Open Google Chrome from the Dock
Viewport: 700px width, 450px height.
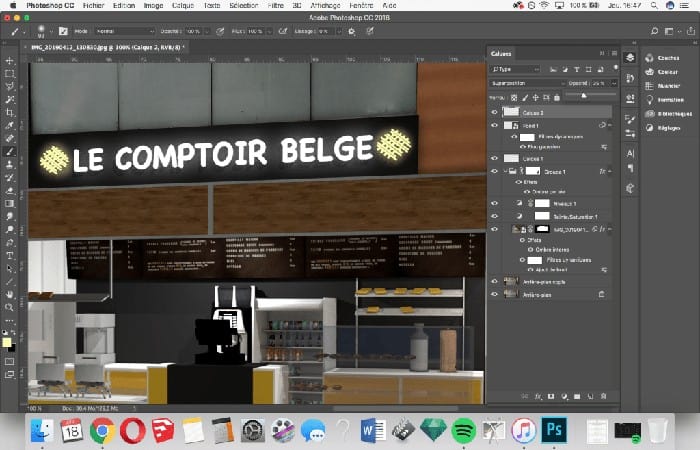(102, 431)
